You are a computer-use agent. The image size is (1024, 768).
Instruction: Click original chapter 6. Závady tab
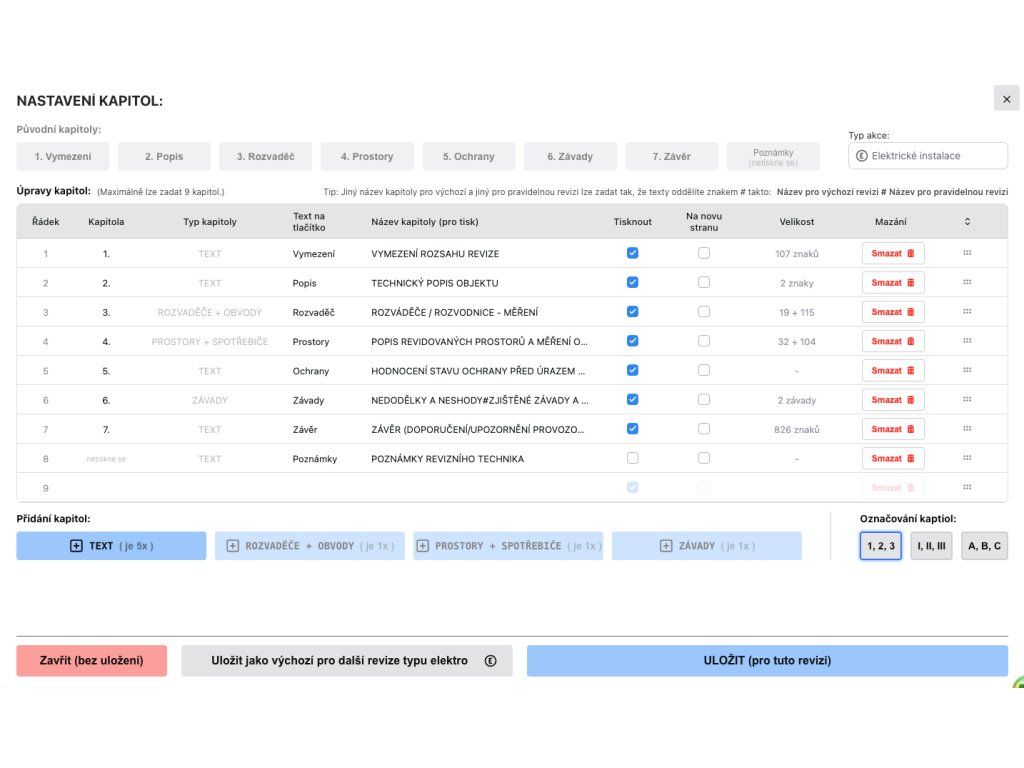click(x=570, y=157)
